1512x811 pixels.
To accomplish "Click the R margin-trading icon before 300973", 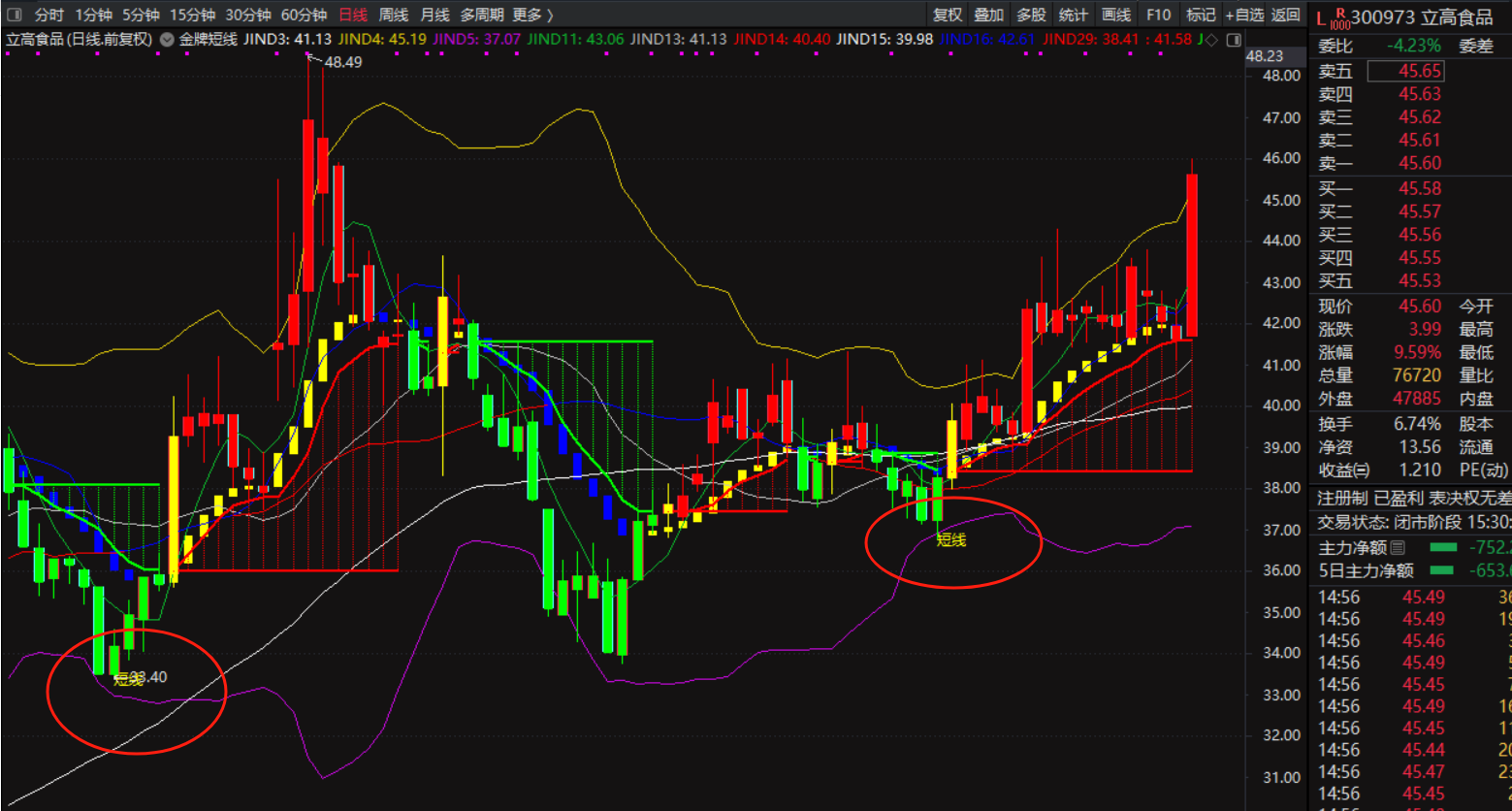I will point(1339,18).
